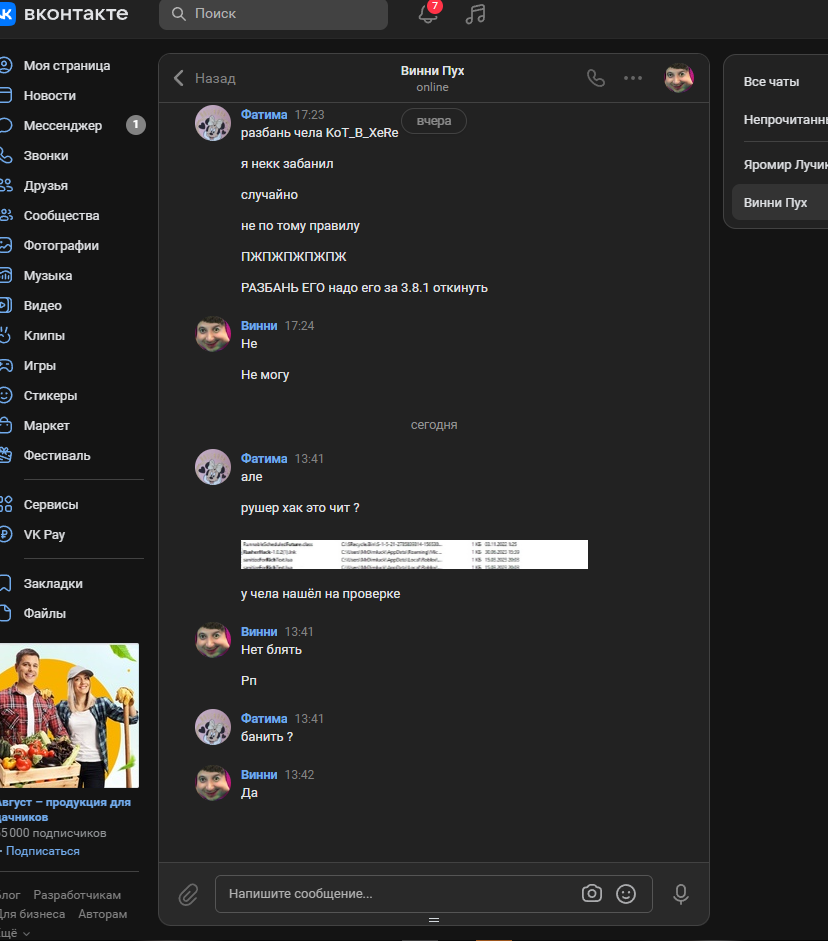Expand the Ещё footer dropdown
This screenshot has width=828, height=941.
pyautogui.click(x=14, y=932)
